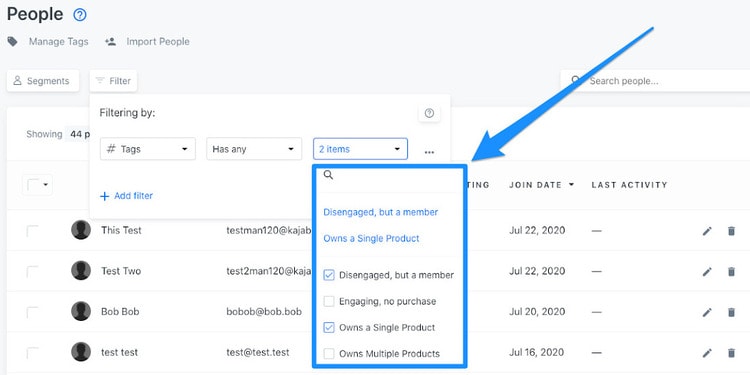Click the add-person icon beside Import People
The height and width of the screenshot is (375, 750).
[x=110, y=42]
